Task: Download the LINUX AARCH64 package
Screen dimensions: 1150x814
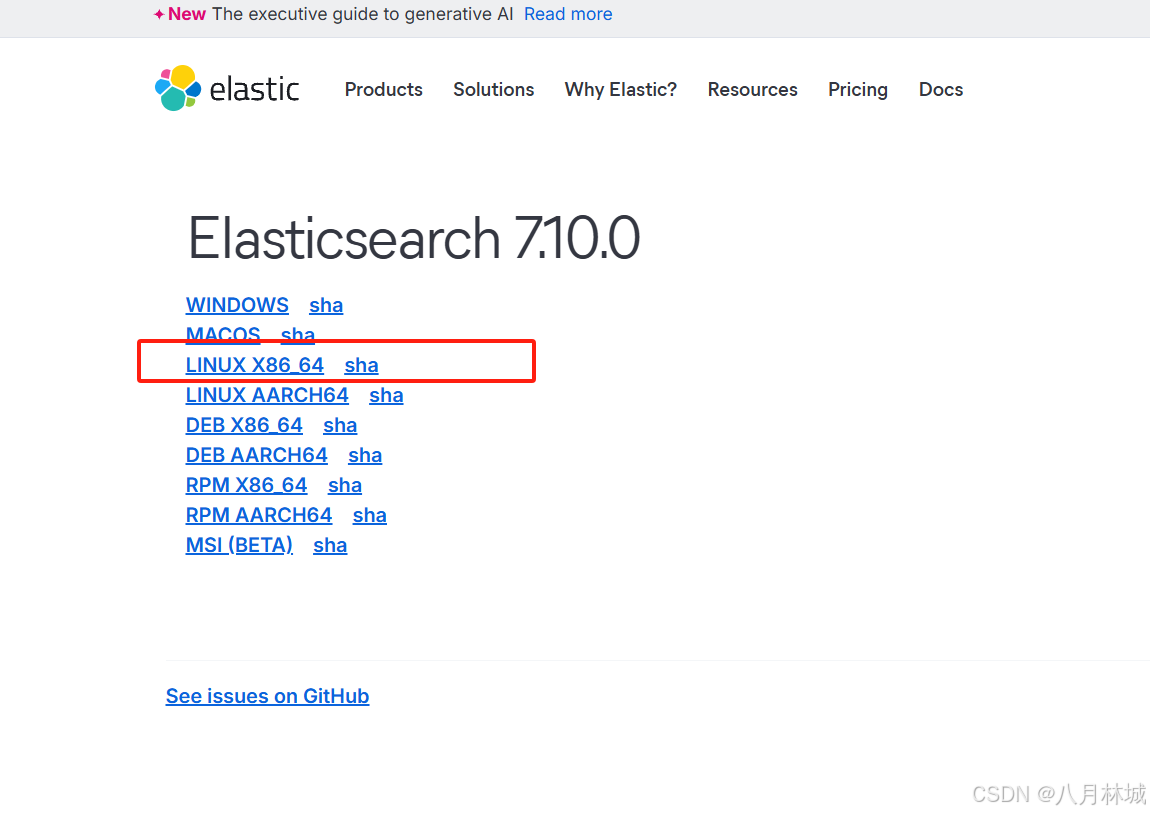Action: click(x=267, y=395)
